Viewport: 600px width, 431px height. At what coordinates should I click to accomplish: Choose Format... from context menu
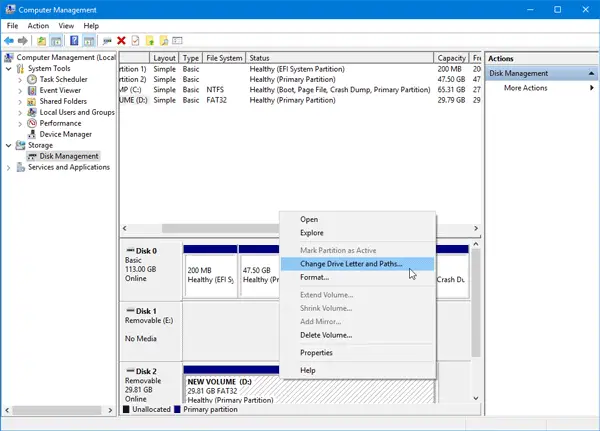click(x=357, y=277)
